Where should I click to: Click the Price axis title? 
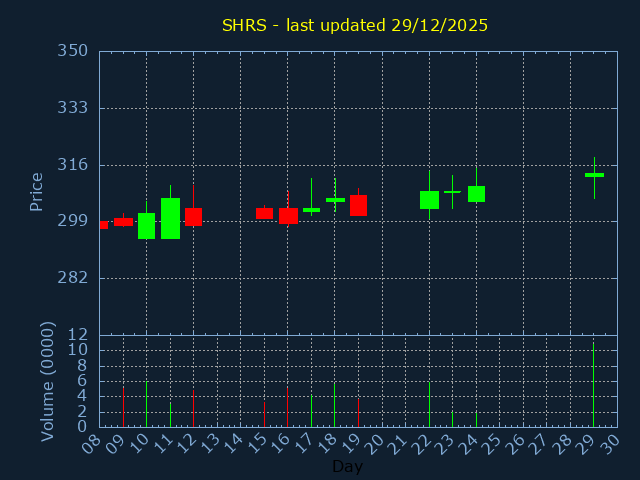click(x=37, y=192)
